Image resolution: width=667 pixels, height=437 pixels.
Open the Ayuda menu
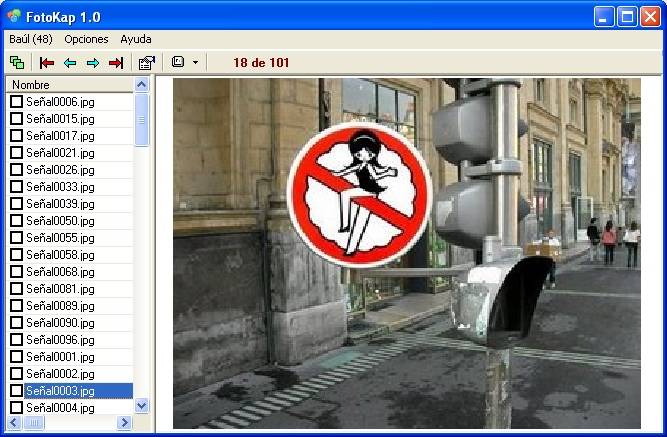point(136,39)
